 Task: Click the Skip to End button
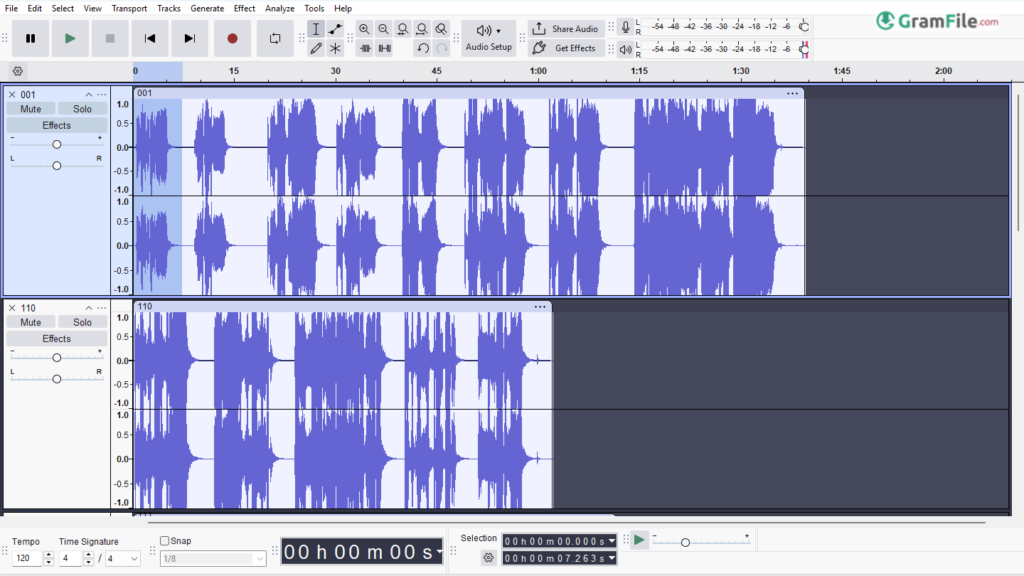point(190,38)
